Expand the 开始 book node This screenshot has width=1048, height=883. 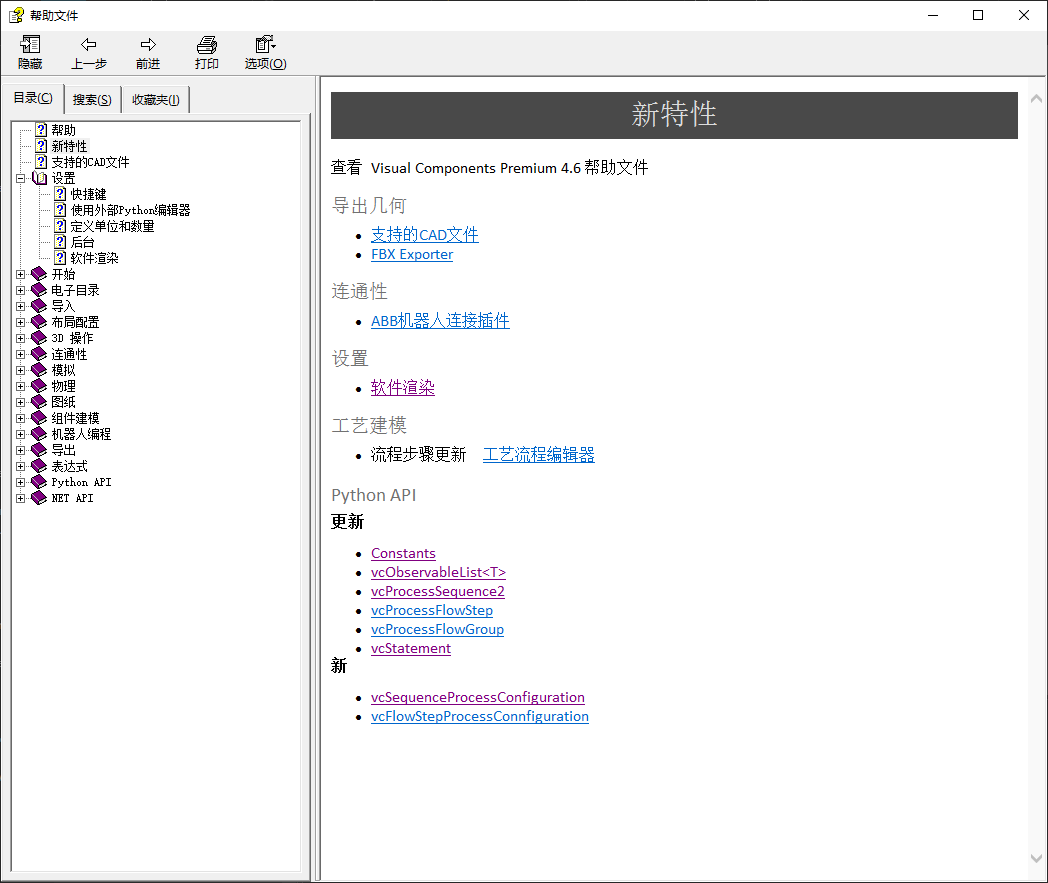pyautogui.click(x=21, y=274)
